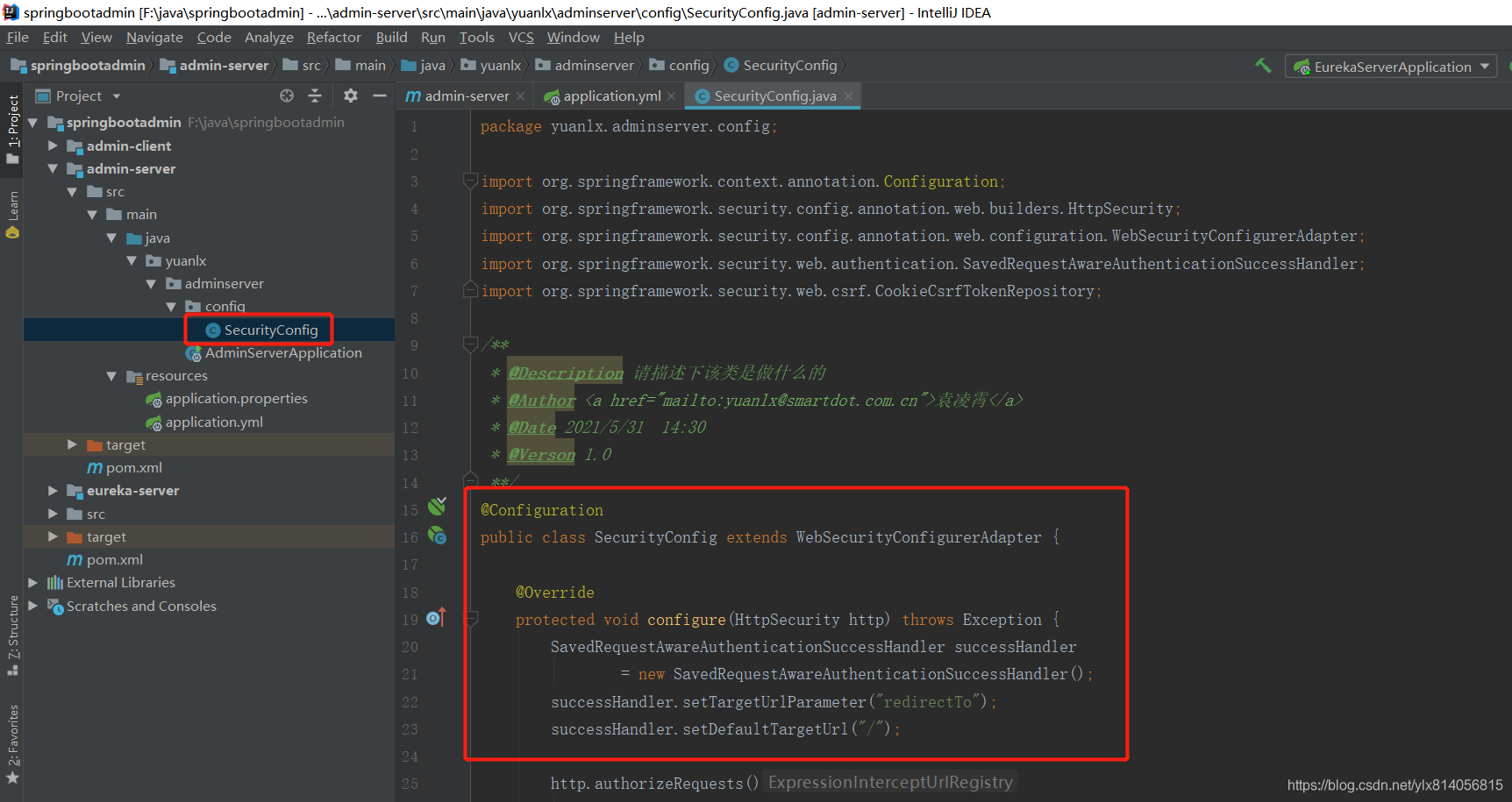Toggle import block fold marker at line 3
Screen dimensions: 1512x802
tap(470, 181)
